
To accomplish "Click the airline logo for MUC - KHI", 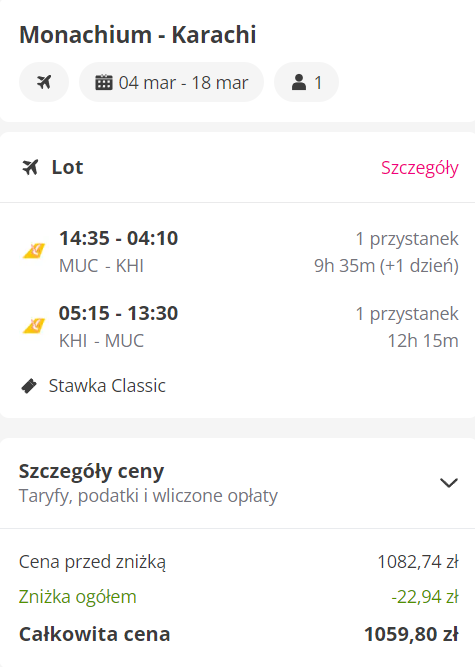I will tap(34, 251).
